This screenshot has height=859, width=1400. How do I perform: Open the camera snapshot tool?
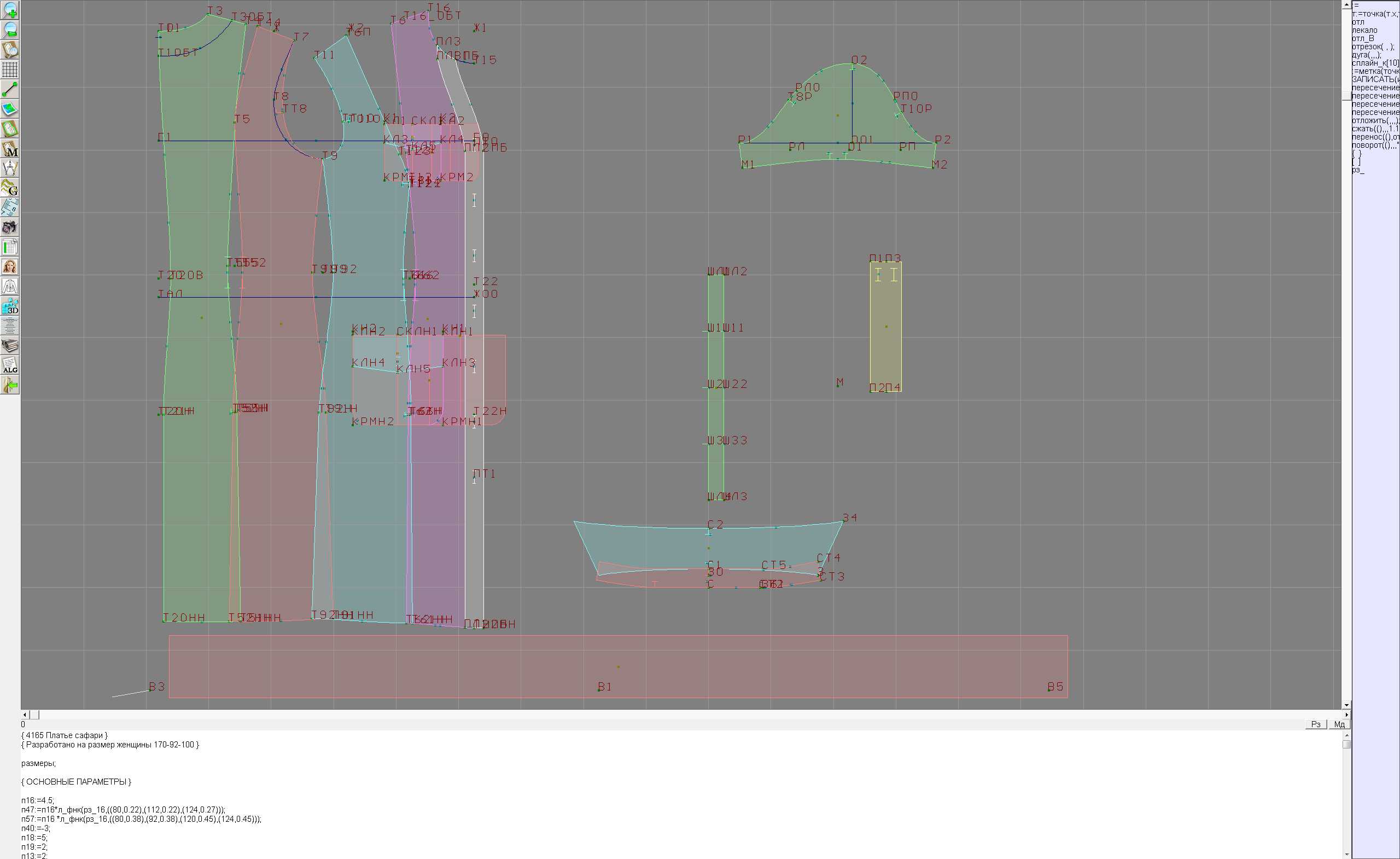point(10,228)
